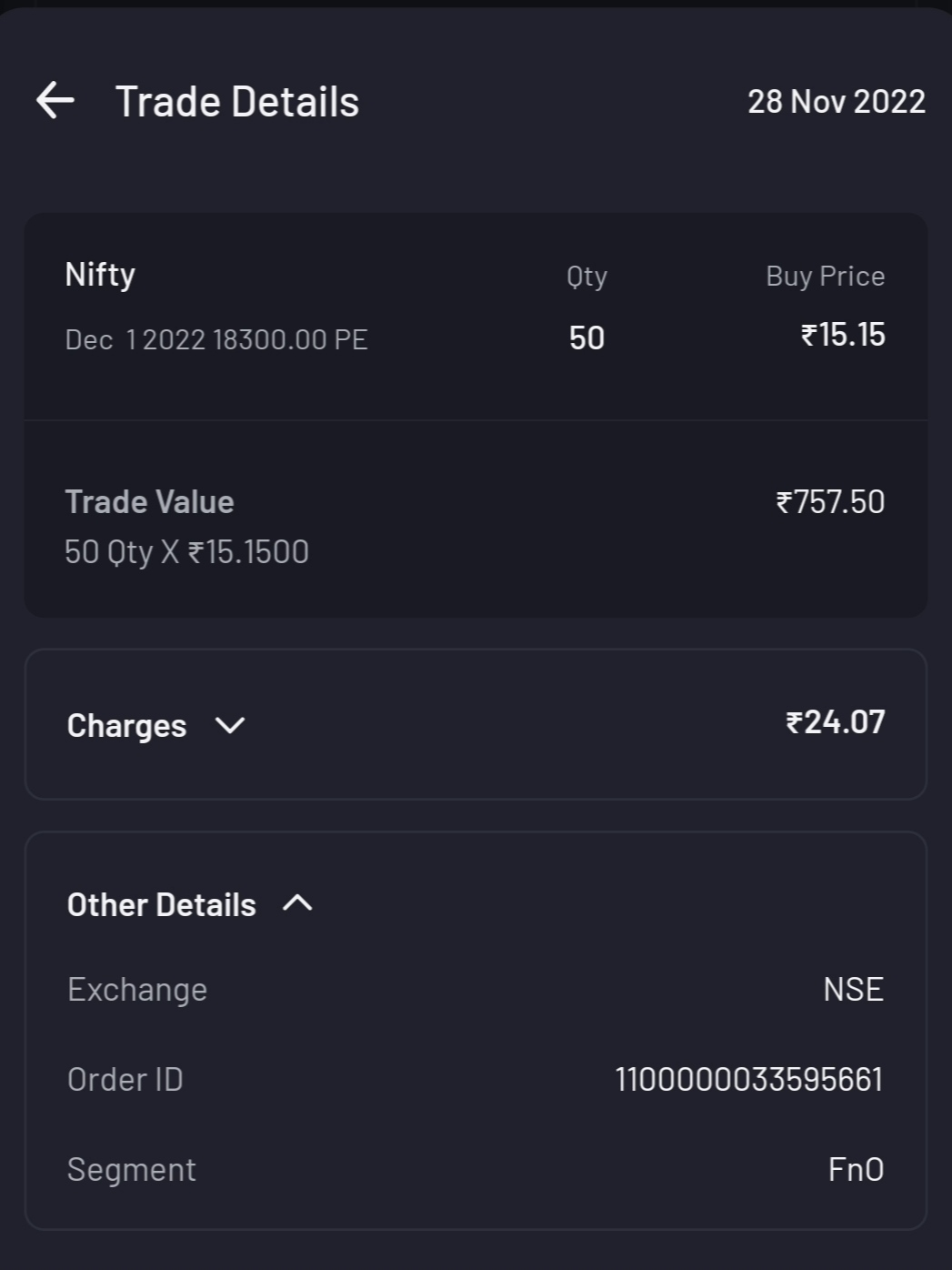This screenshot has height=1270, width=952.
Task: Collapse Other Details using the up chevron
Action: point(297,903)
